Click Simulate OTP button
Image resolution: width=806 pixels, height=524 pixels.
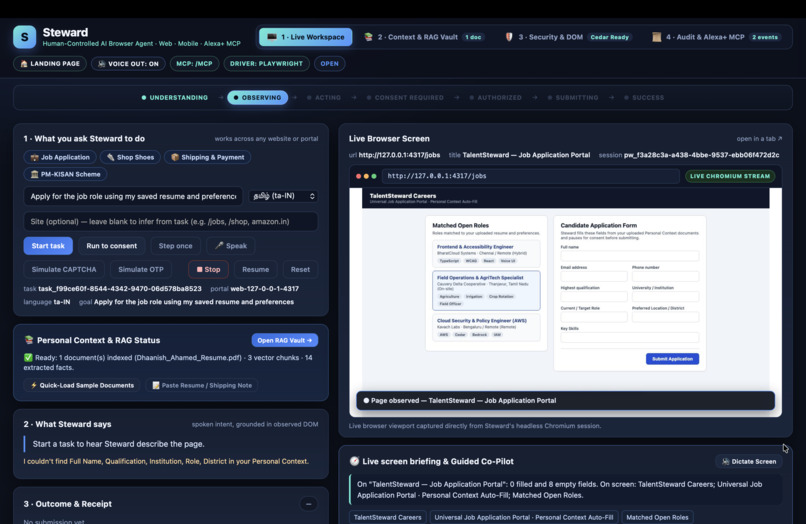(x=141, y=269)
